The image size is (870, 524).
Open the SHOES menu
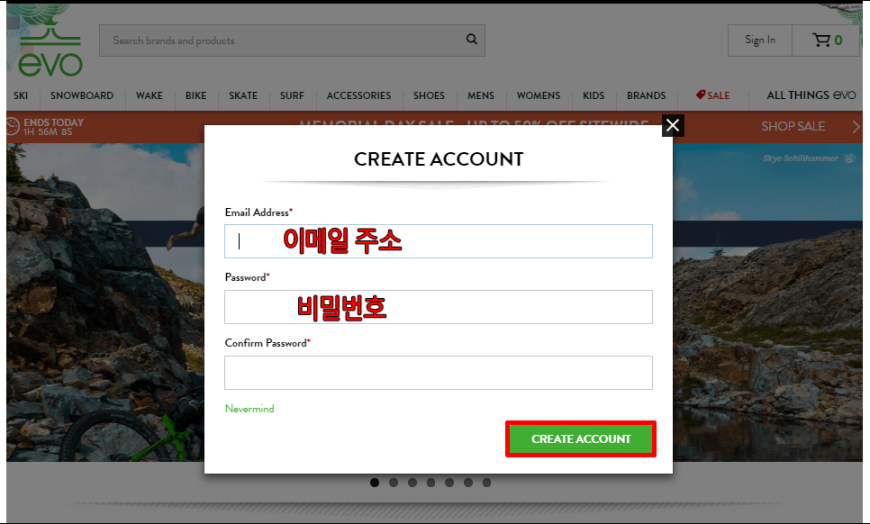coord(429,95)
